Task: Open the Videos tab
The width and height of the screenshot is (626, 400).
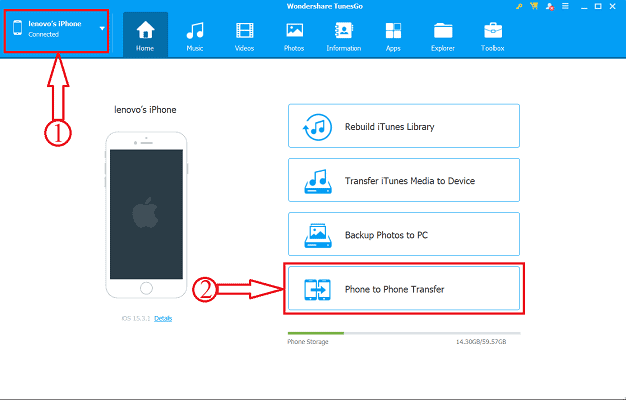Action: 244,35
